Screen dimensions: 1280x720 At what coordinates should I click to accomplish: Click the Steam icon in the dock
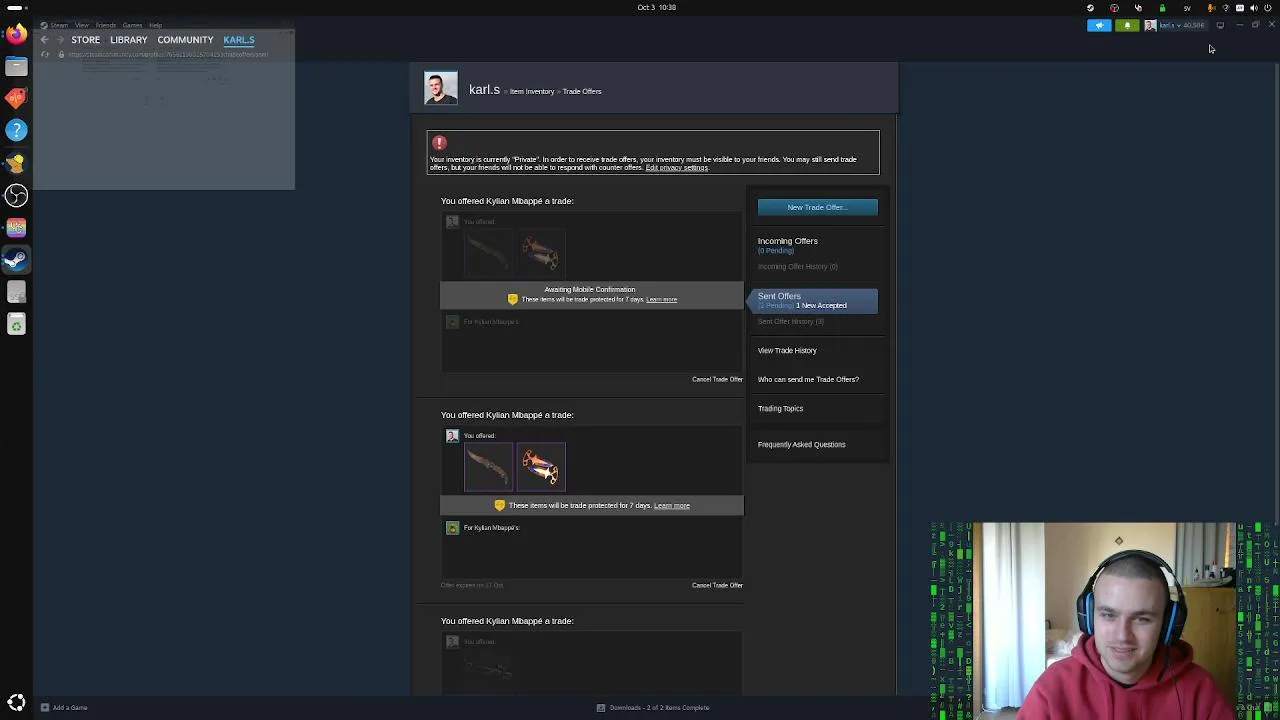click(16, 260)
